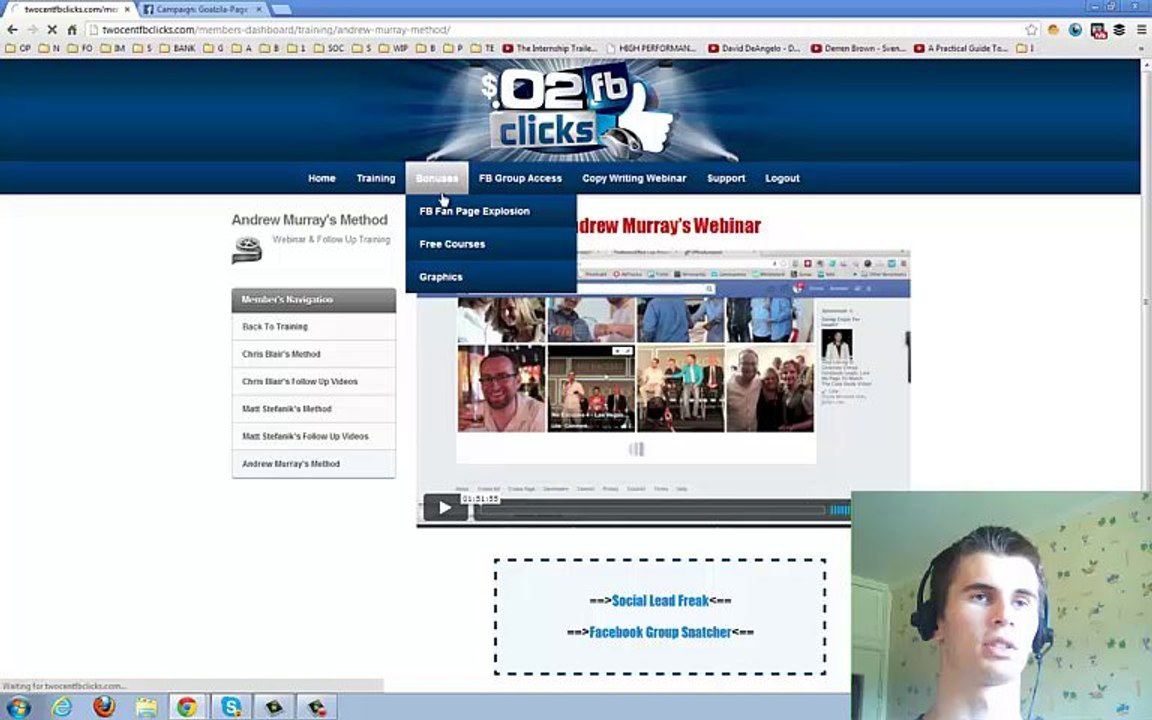
Task: Click the browser back arrow
Action: 12,29
